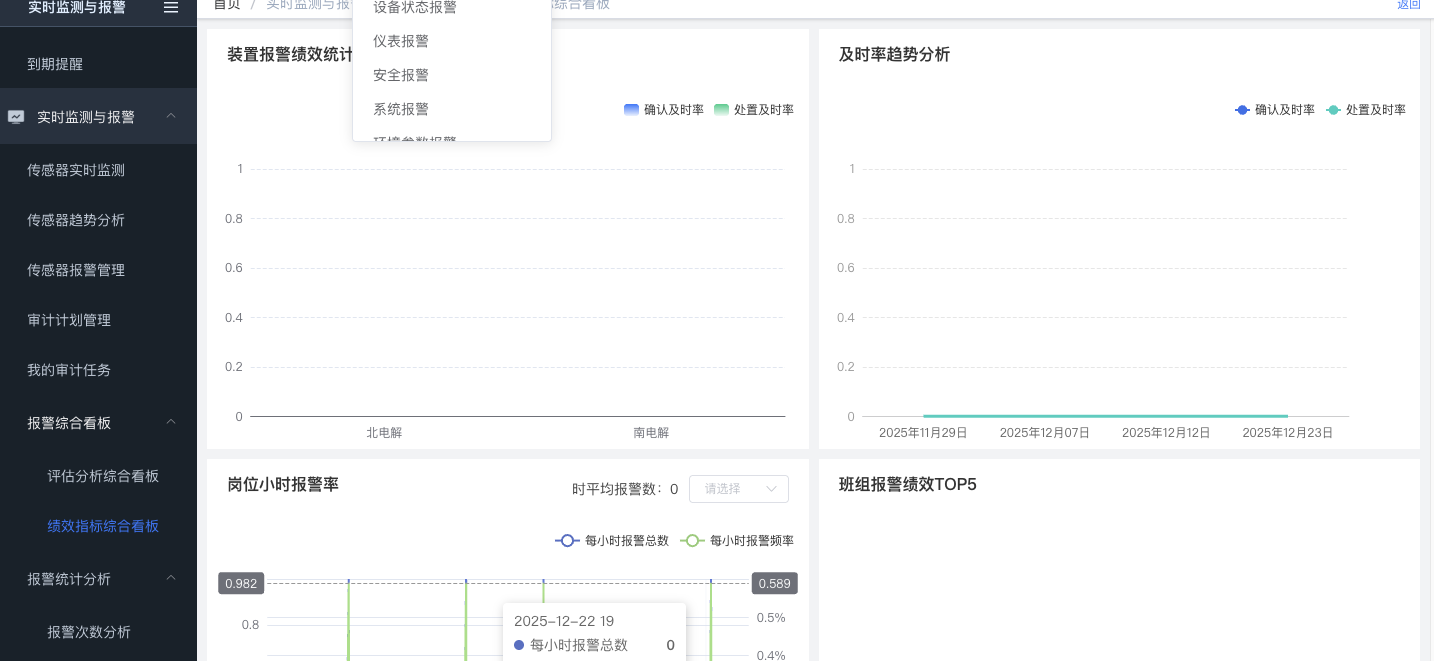Click the hamburger menu icon in sidebar header

[171, 7]
